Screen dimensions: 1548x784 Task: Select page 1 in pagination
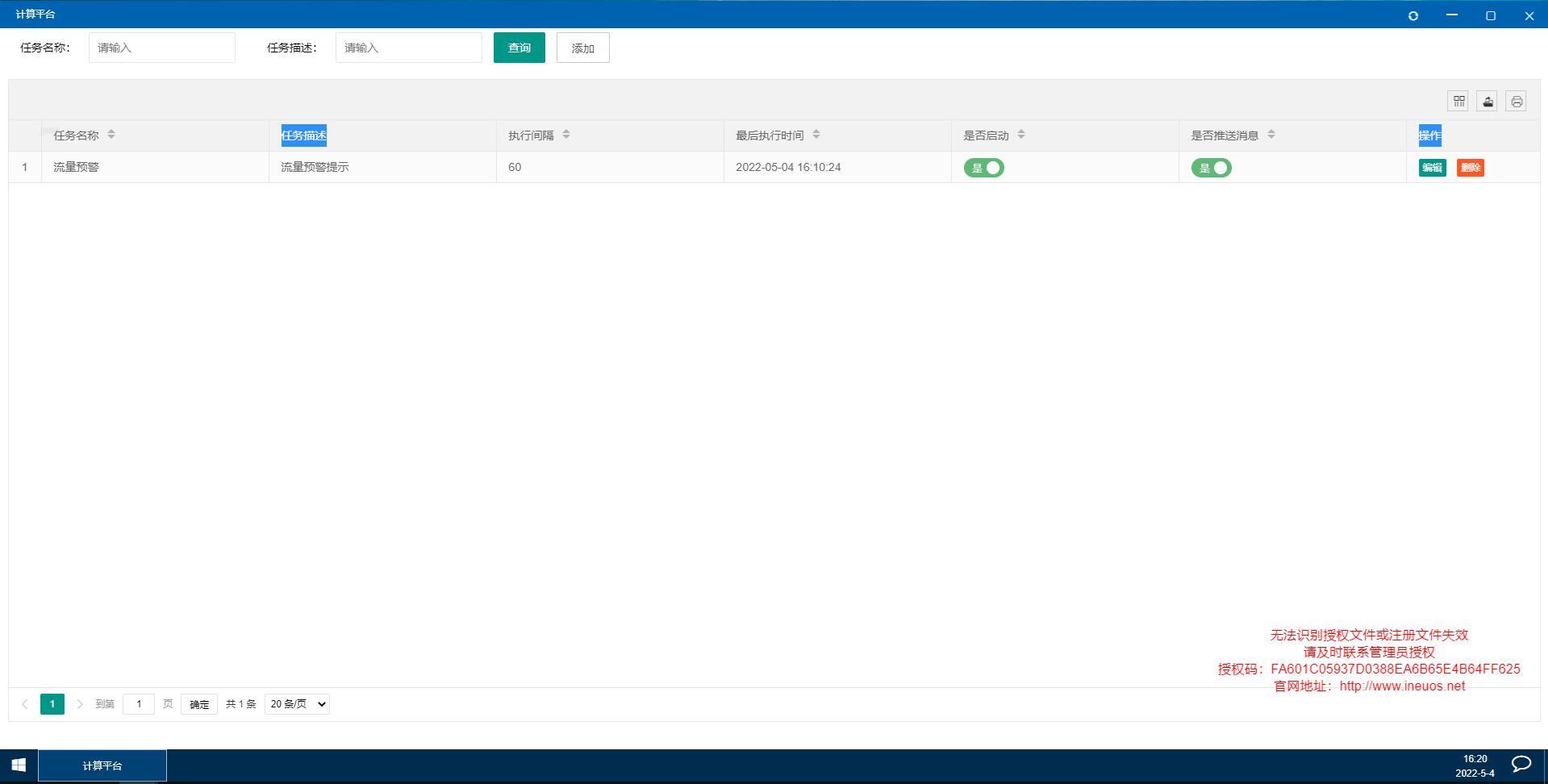pyautogui.click(x=52, y=704)
